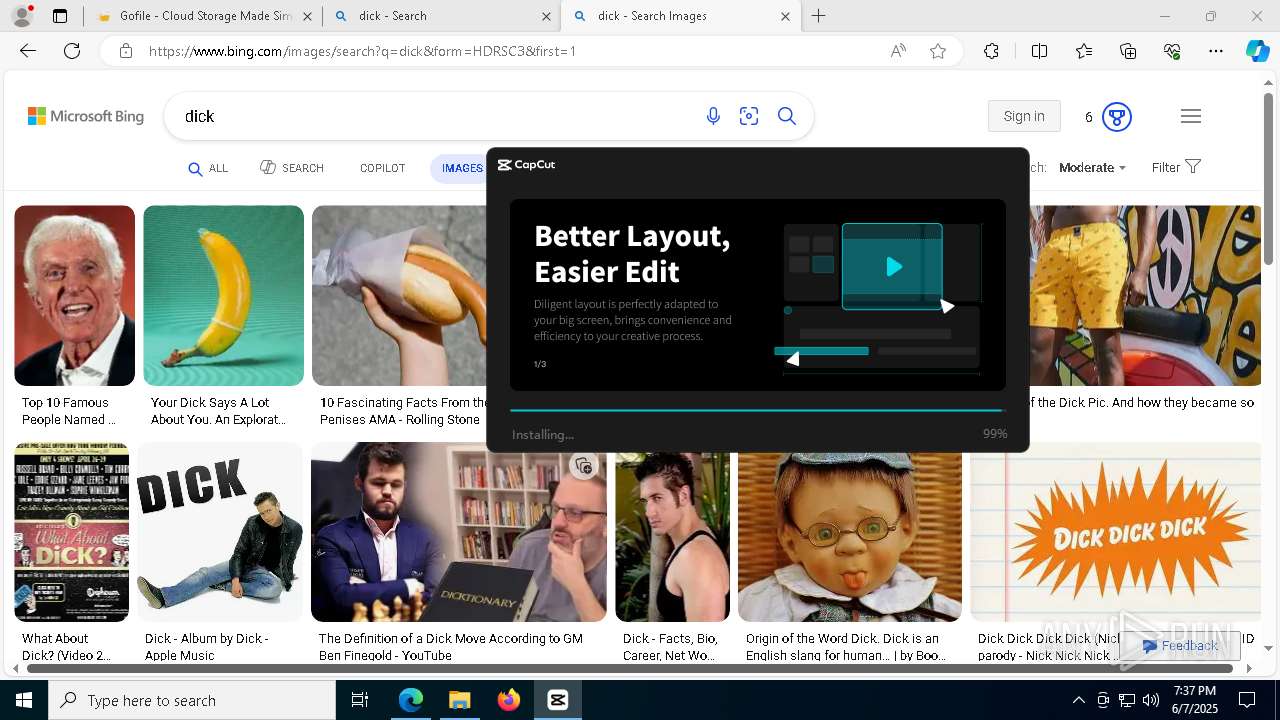This screenshot has width=1280, height=720.
Task: Open visual search camera icon
Action: pyautogui.click(x=749, y=116)
